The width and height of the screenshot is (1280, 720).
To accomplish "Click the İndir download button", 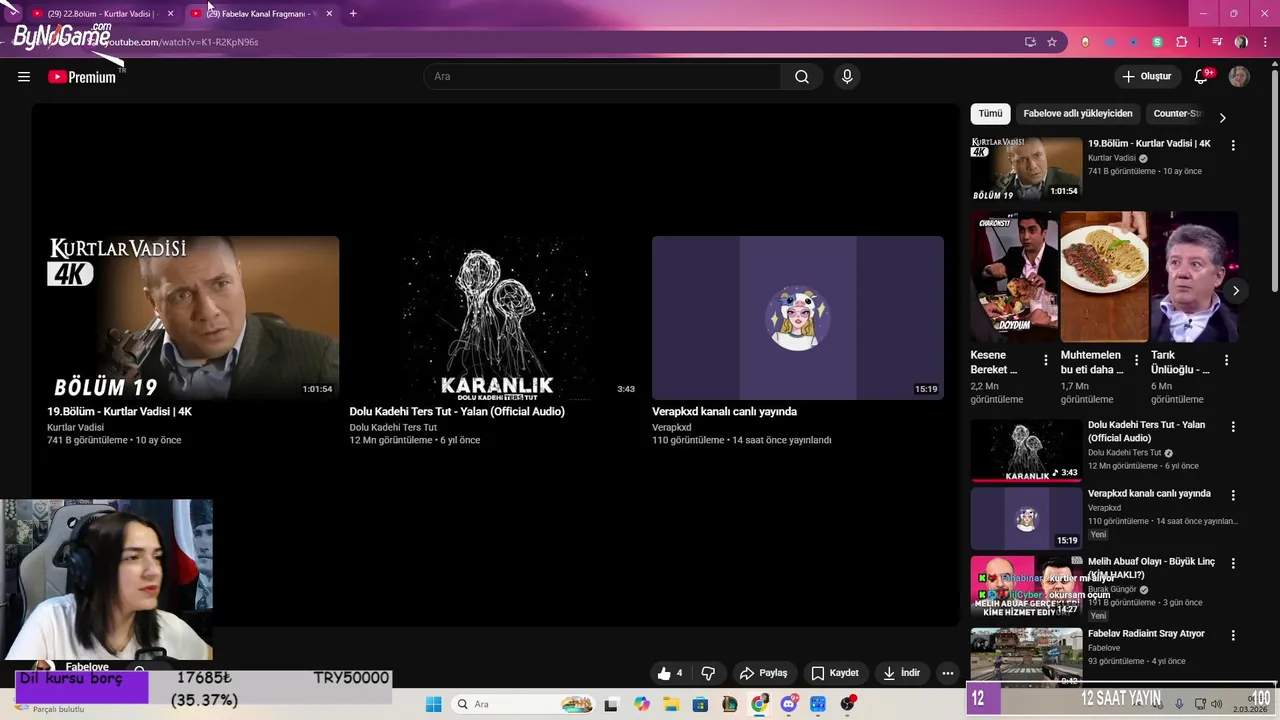I will [x=901, y=673].
